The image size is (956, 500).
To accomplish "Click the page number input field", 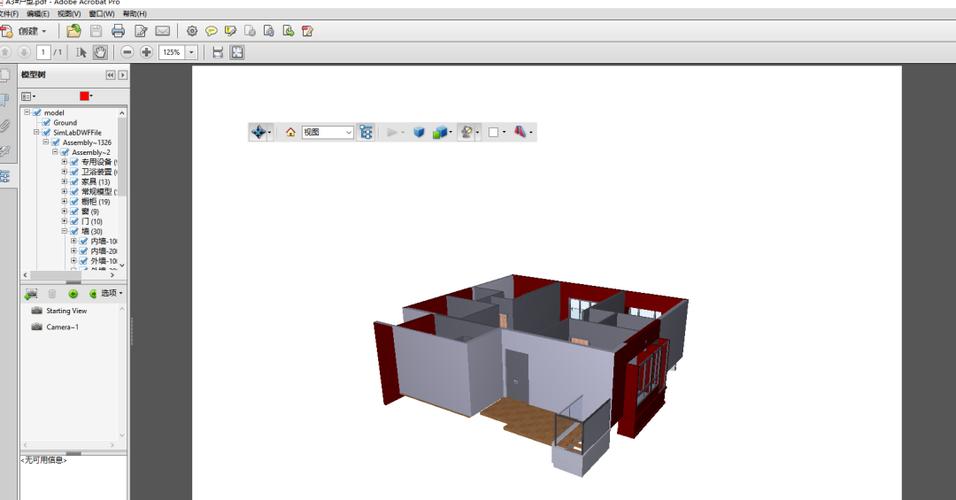I will point(43,52).
